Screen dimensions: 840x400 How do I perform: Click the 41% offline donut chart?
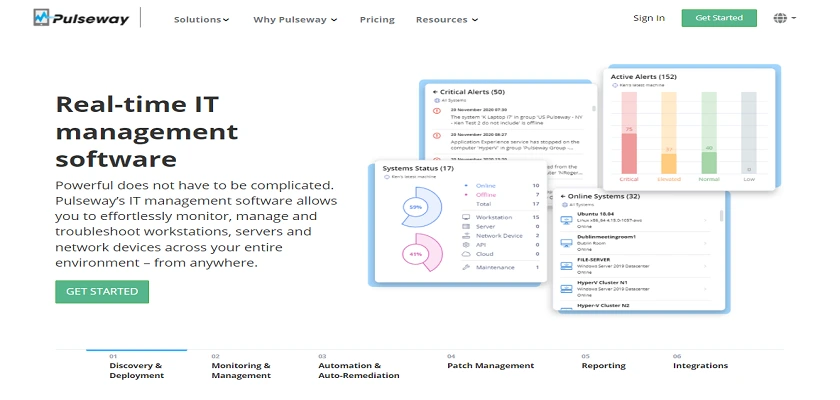[422, 254]
